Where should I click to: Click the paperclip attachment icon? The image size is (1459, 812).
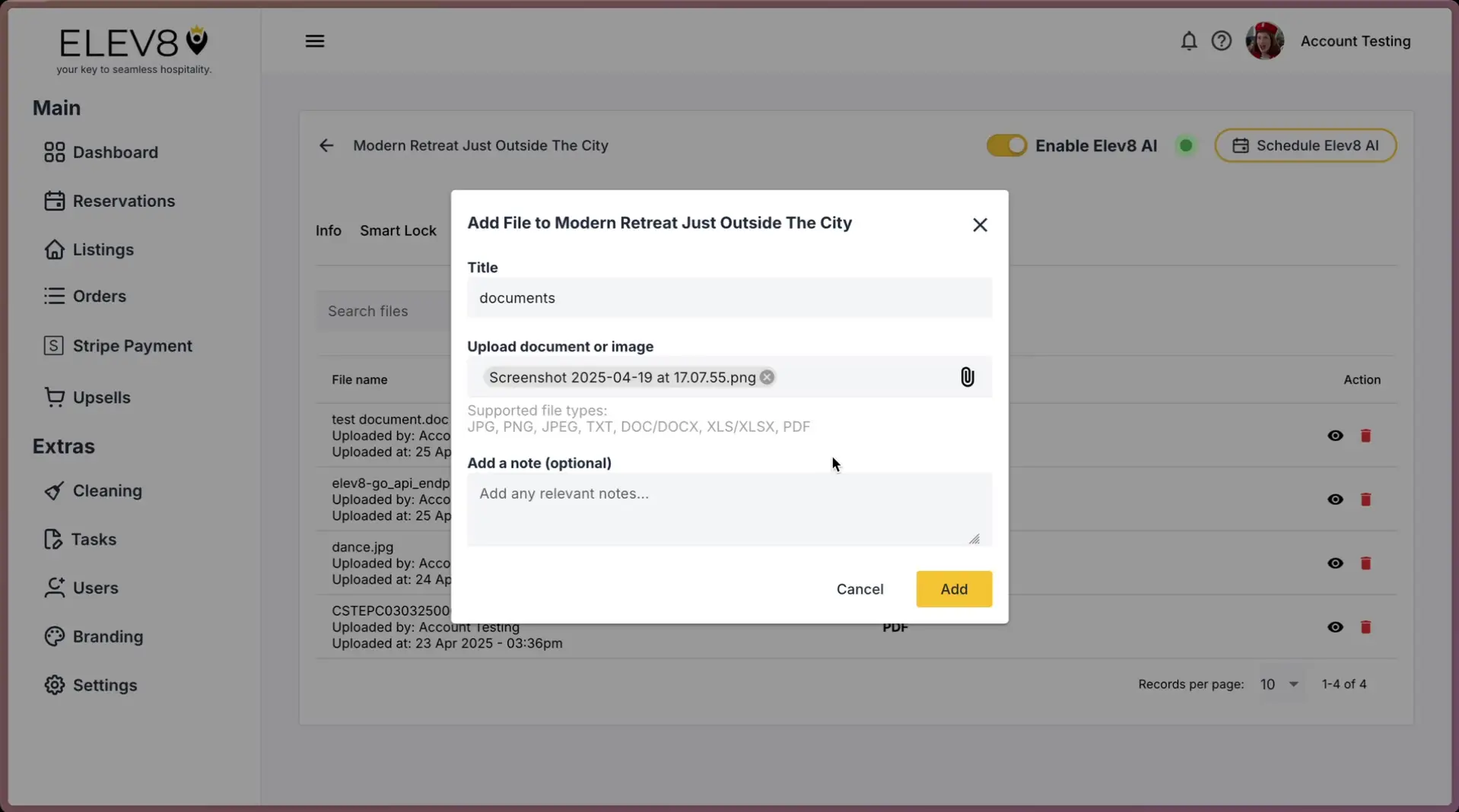coord(966,376)
